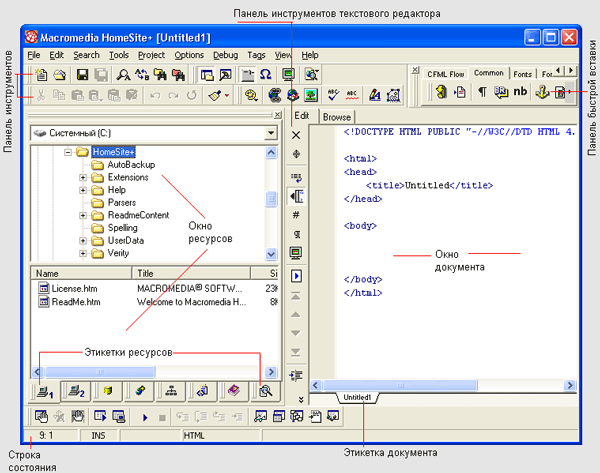This screenshot has width=600, height=473.
Task: Select License.htm in file list
Action: coord(74,289)
